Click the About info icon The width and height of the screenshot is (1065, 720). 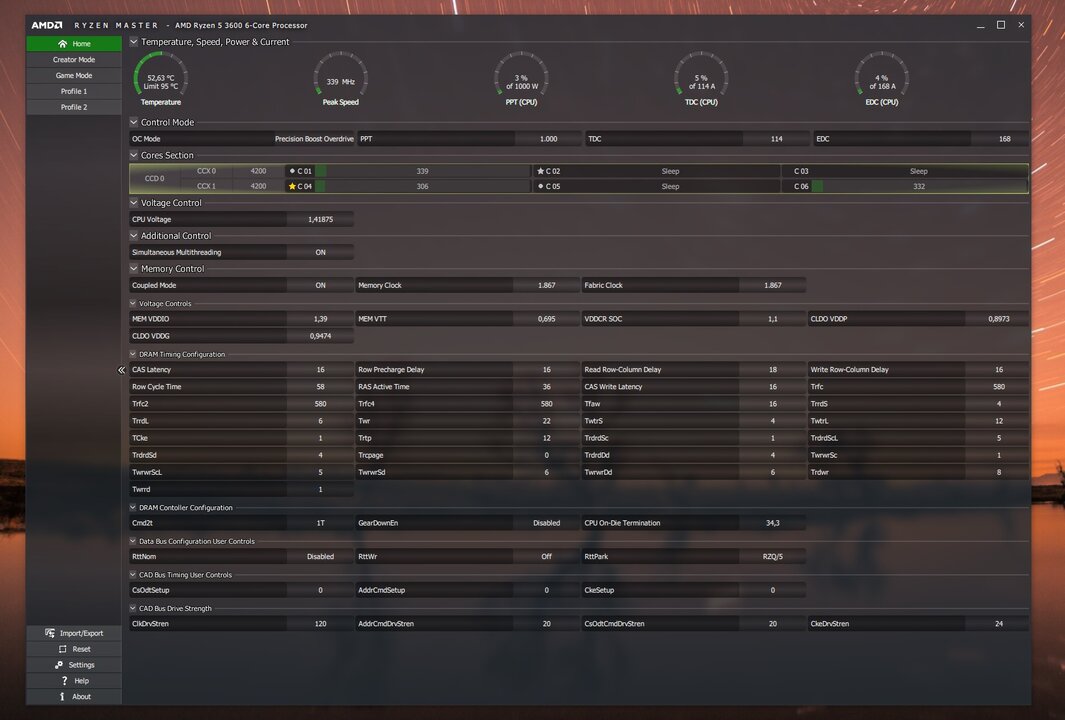coord(62,696)
